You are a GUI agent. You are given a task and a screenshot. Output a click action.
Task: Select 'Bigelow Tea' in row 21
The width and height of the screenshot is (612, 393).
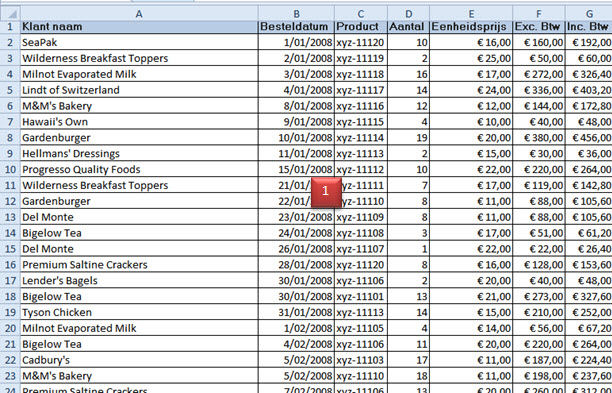point(139,344)
